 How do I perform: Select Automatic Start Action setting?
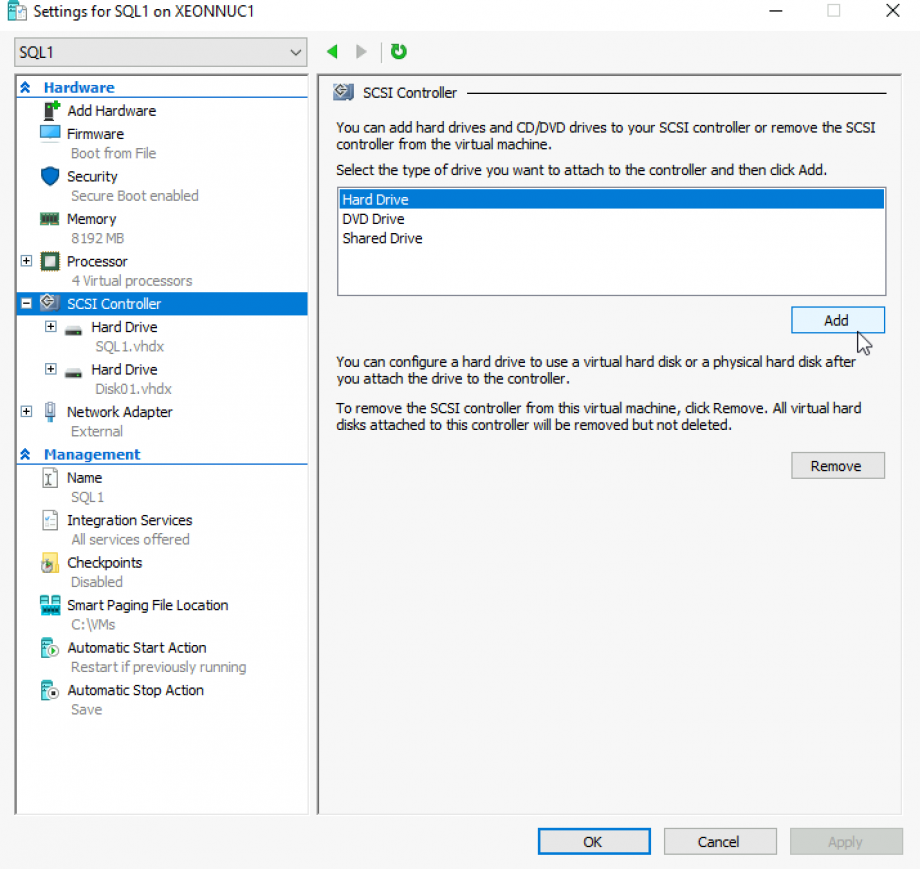click(136, 648)
